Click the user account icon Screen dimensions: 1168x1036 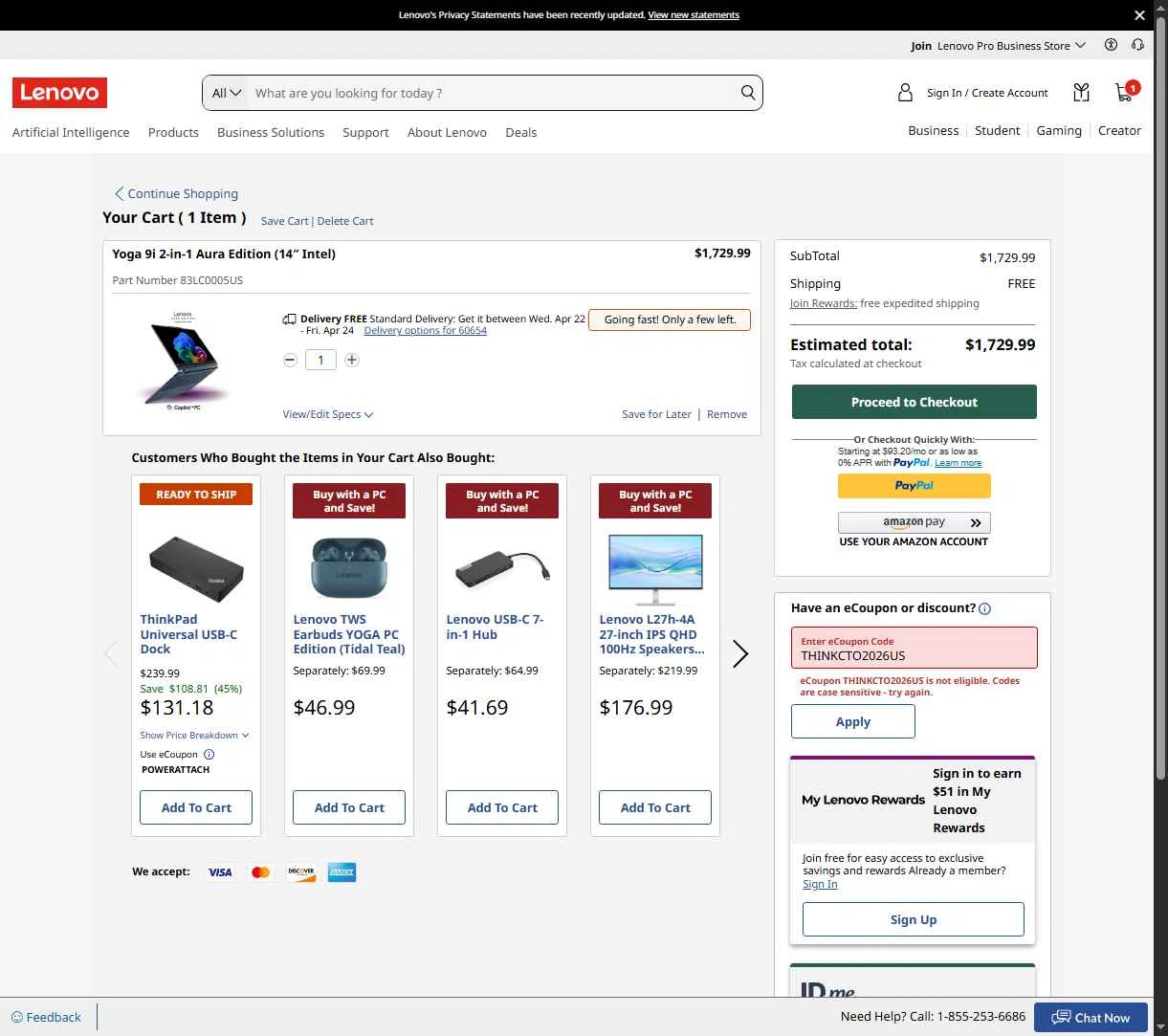pyautogui.click(x=905, y=93)
